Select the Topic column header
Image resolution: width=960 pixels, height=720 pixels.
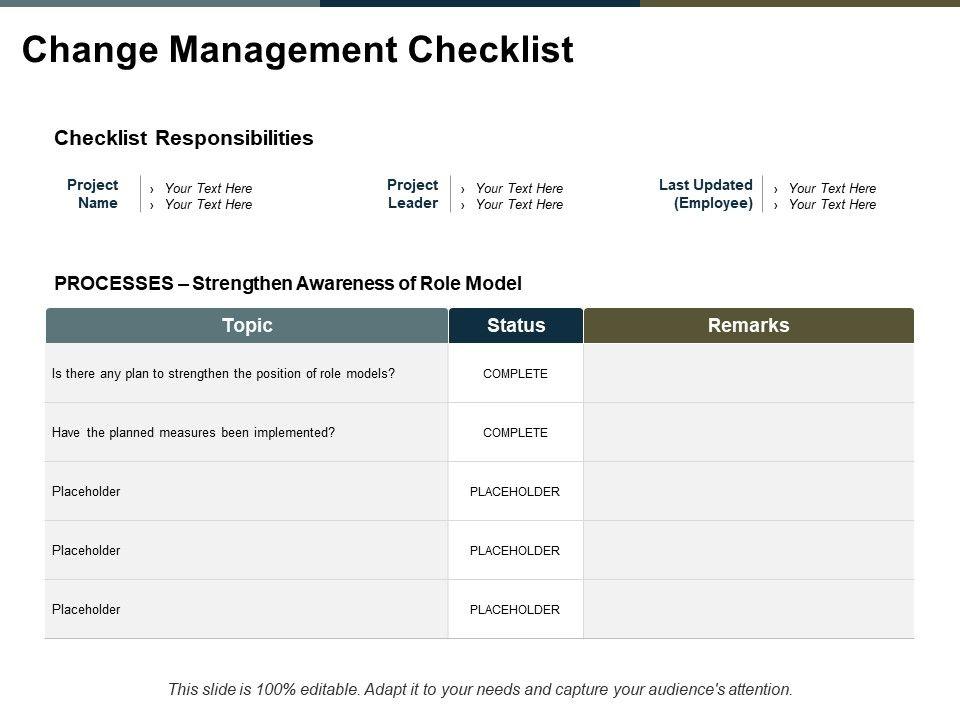point(247,325)
